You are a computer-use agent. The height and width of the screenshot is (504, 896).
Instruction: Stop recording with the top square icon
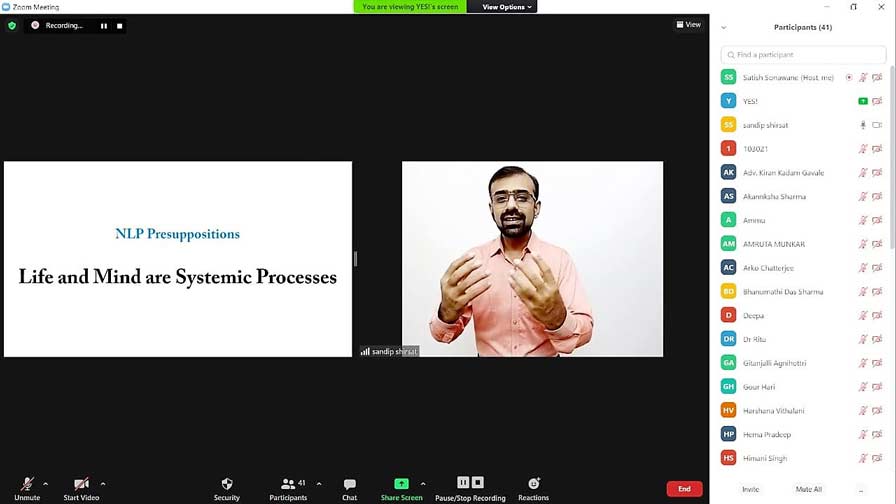click(x=119, y=26)
